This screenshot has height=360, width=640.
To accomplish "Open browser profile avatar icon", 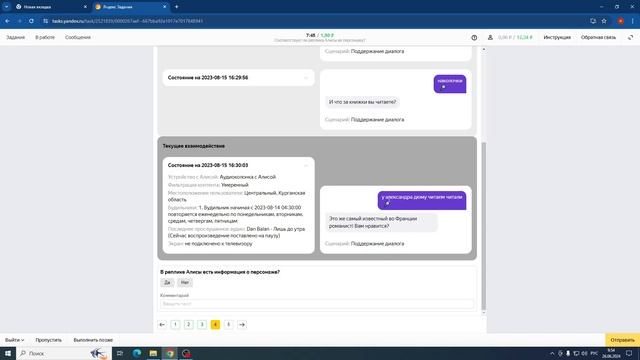I will pos(620,21).
